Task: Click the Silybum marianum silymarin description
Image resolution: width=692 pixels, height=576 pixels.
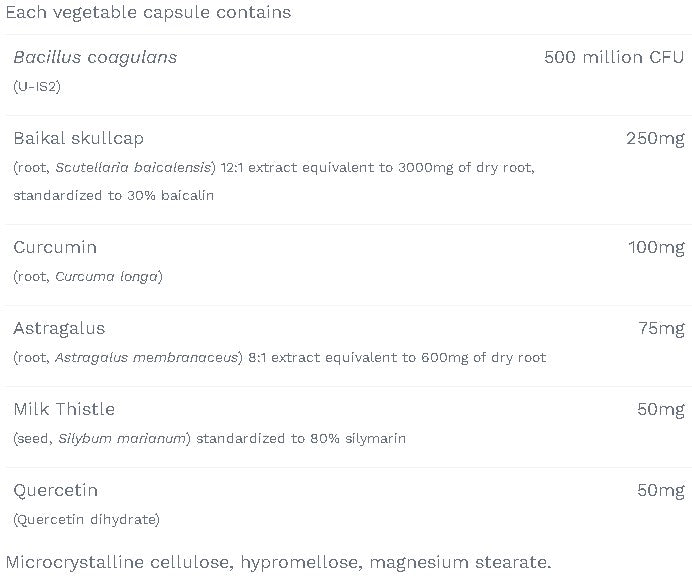Action: (209, 438)
